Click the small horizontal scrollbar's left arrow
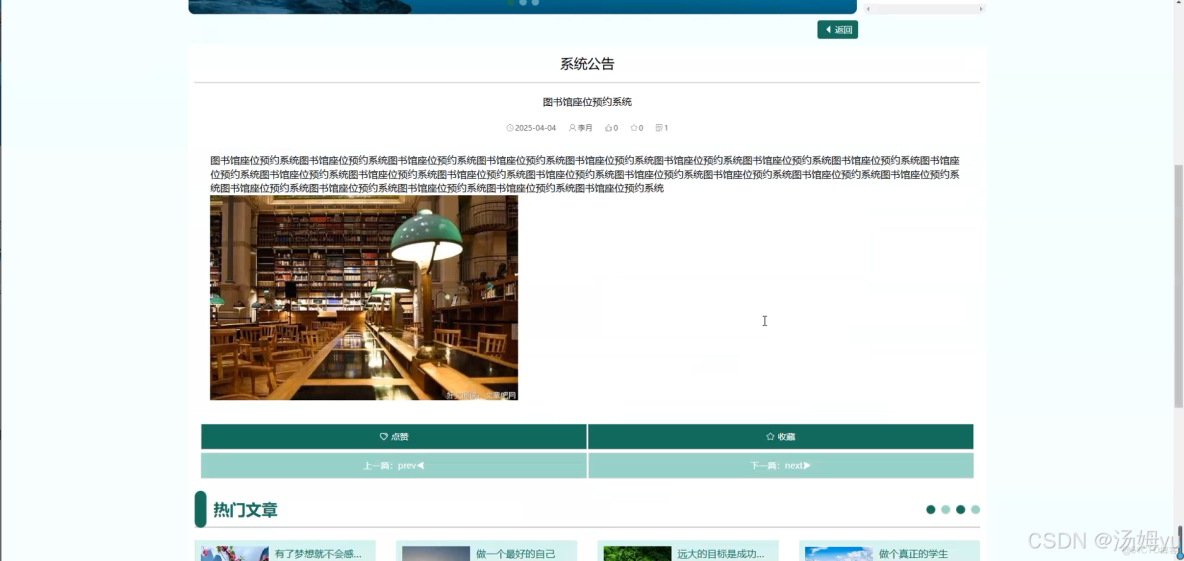Image resolution: width=1184 pixels, height=561 pixels. 868,9
